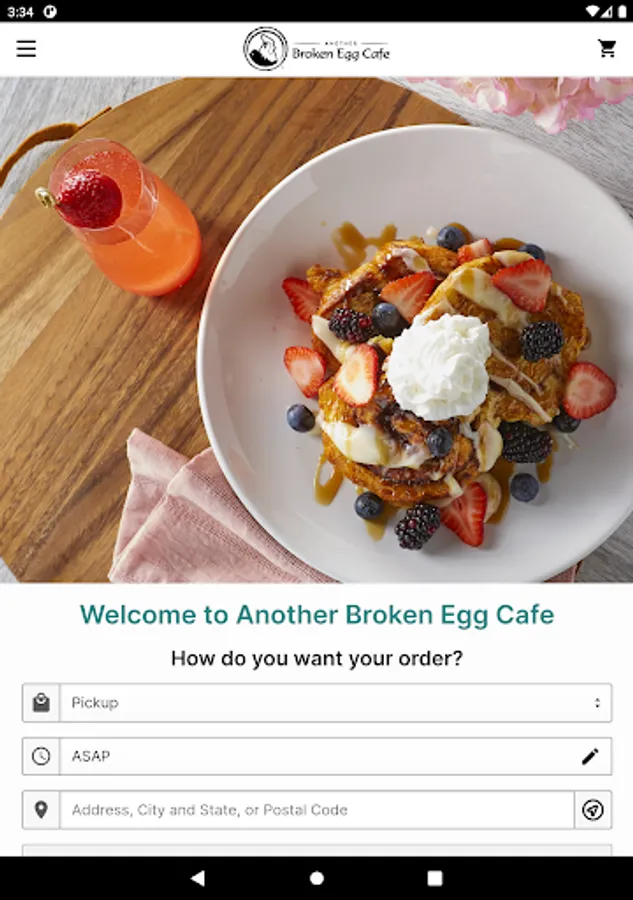Tap the battery icon in status bar
Screen dimensions: 633x900
pyautogui.click(x=622, y=11)
